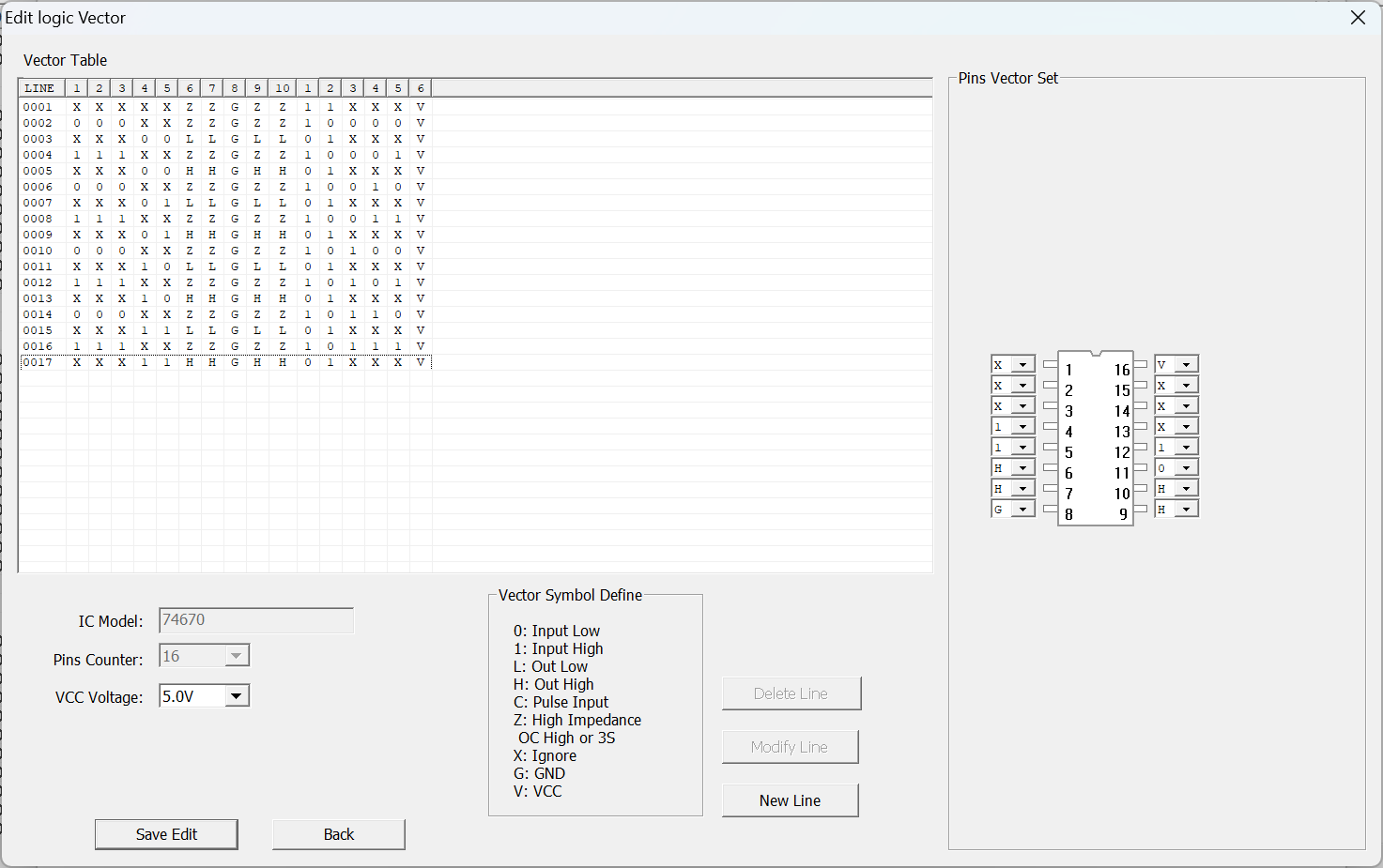
Task: Click the Modify Line button
Action: [x=790, y=747]
